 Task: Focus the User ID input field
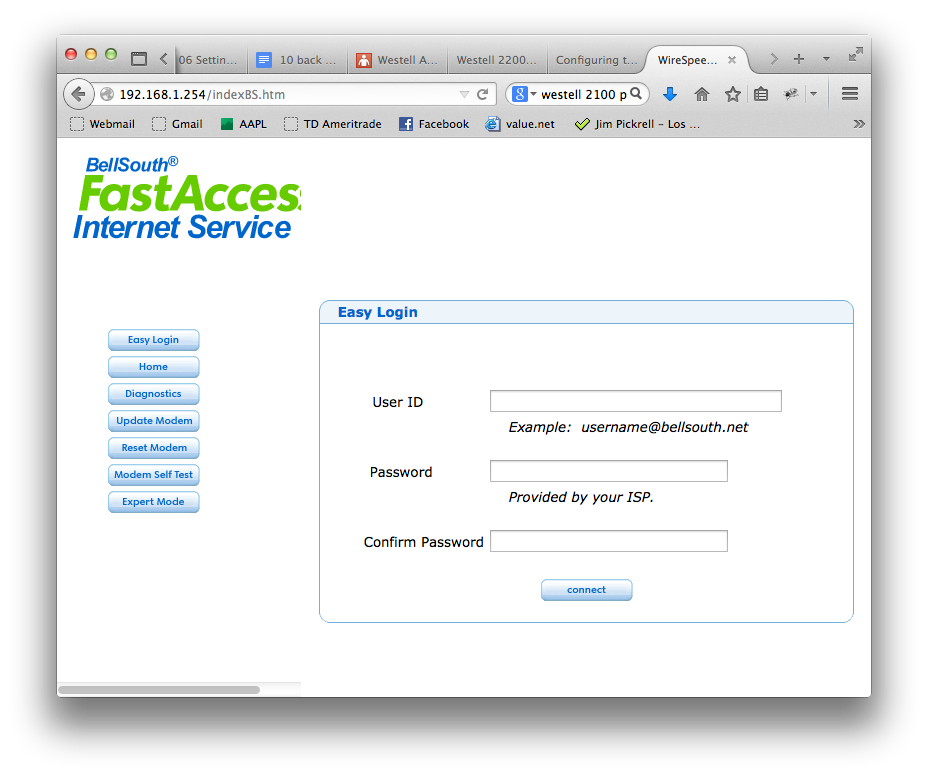636,401
